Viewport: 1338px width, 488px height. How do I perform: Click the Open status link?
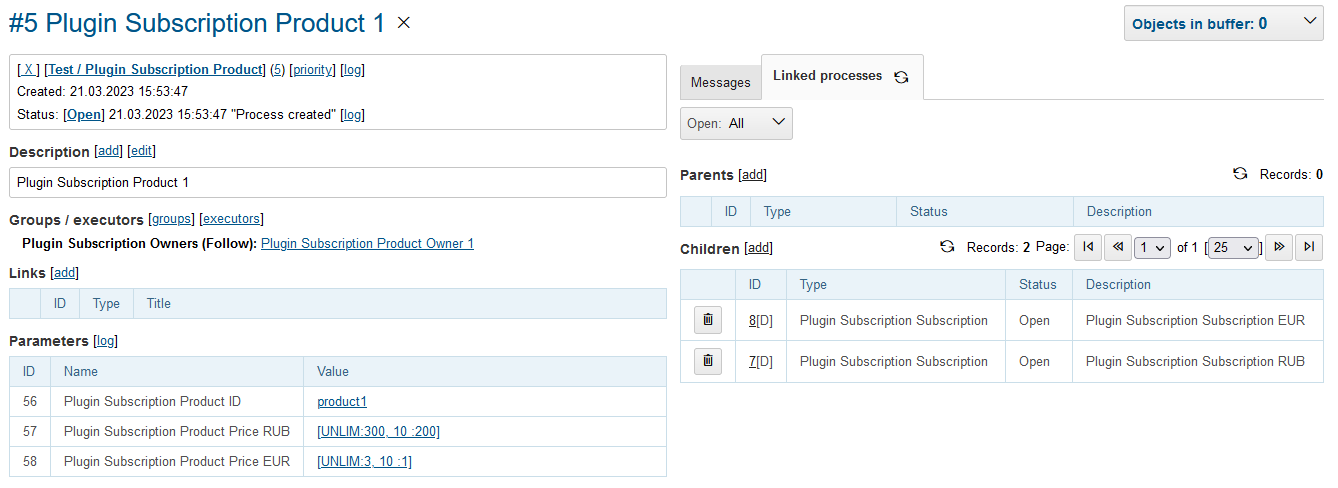[x=84, y=115]
